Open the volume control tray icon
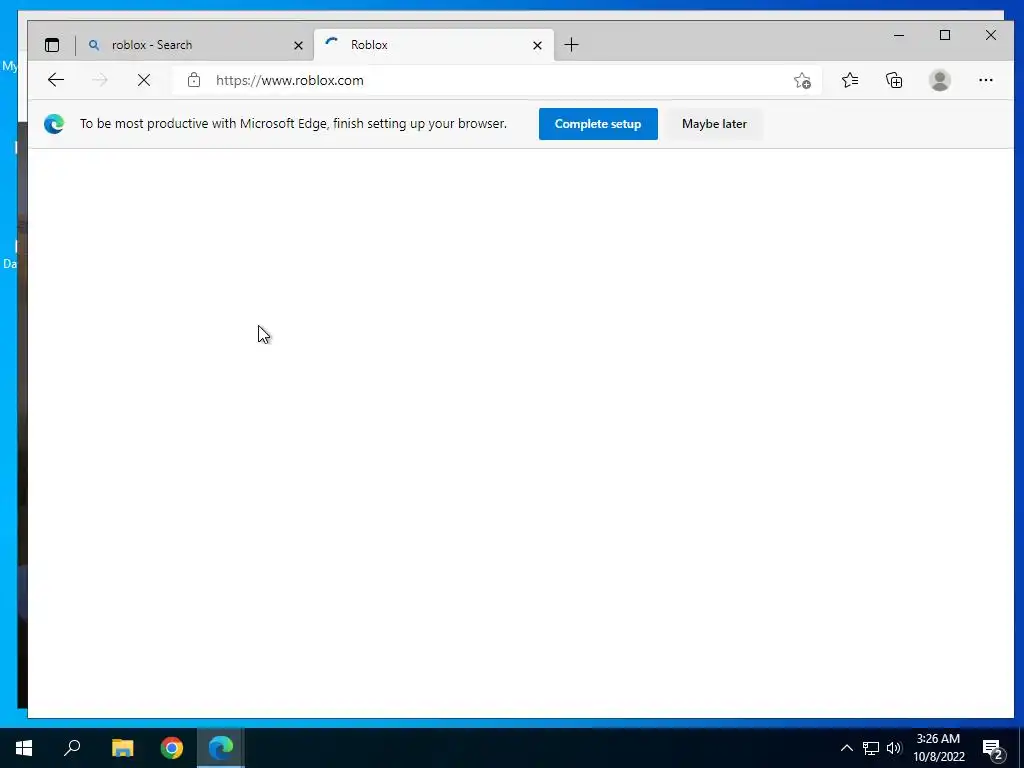Image resolution: width=1024 pixels, height=768 pixels. (894, 748)
